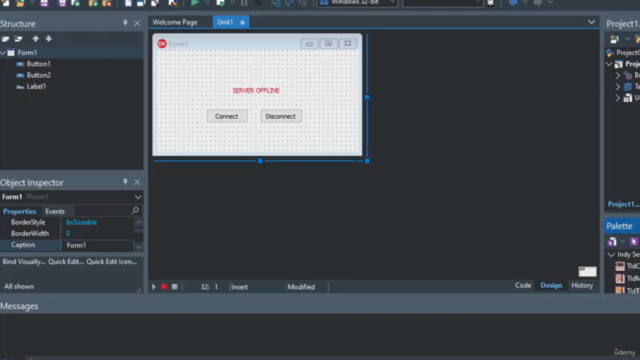Click the Pause toolbar icon
640x360 pixels.
point(244,3)
